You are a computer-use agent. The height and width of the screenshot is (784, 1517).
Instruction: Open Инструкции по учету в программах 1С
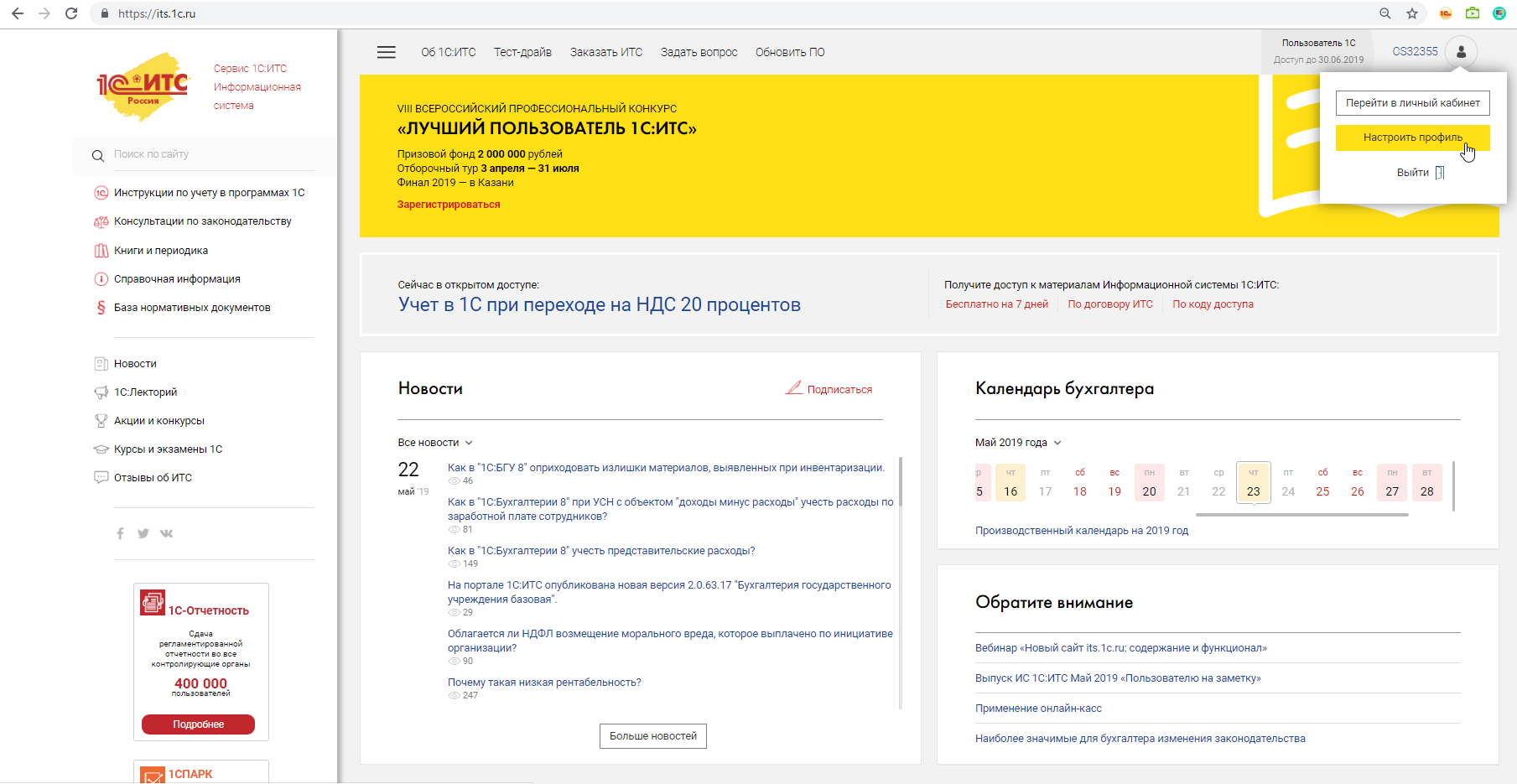pos(210,193)
